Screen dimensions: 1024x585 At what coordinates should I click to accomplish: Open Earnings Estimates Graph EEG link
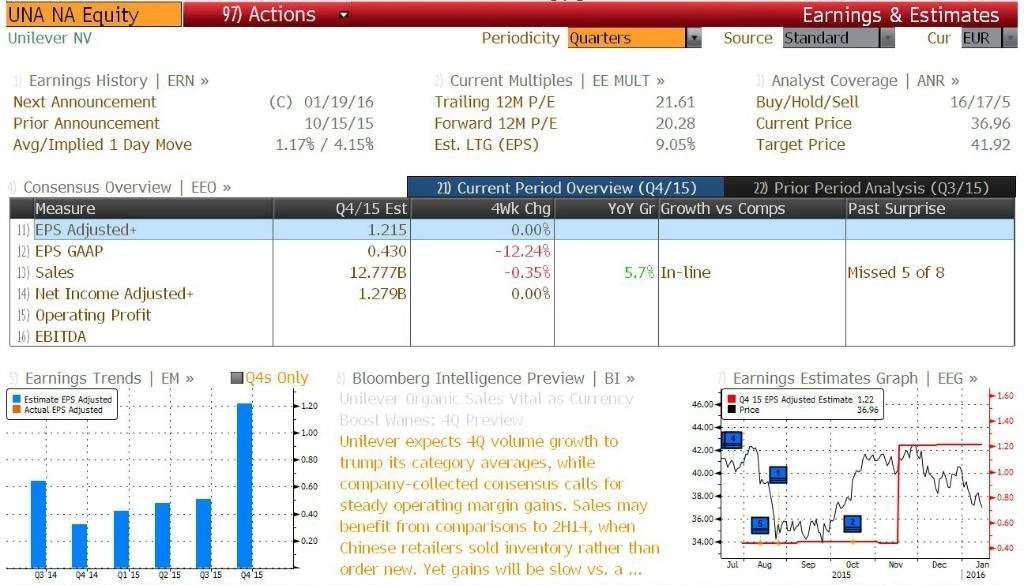click(855, 378)
